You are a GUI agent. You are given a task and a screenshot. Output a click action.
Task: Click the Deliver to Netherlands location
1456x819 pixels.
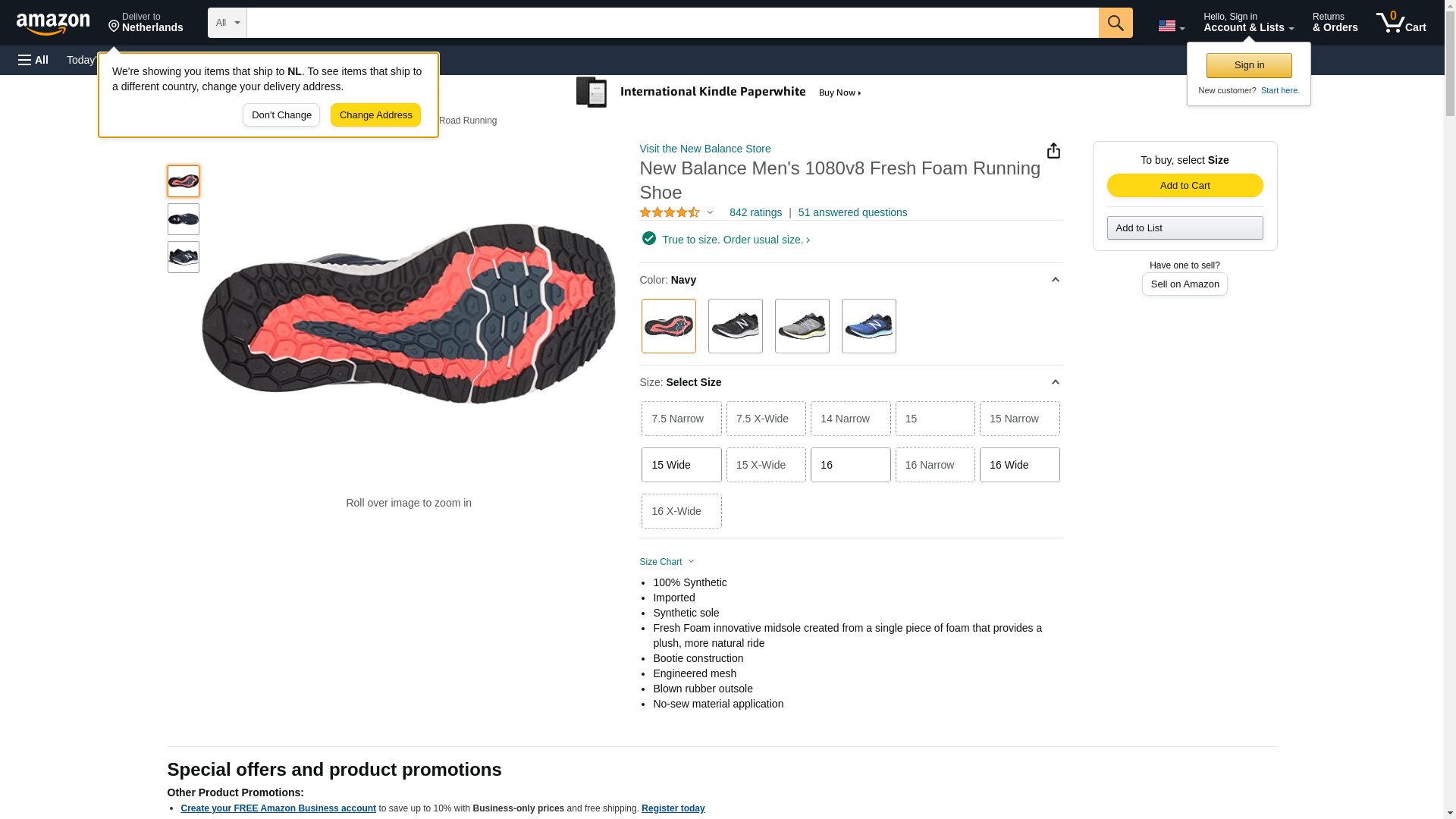click(x=146, y=23)
